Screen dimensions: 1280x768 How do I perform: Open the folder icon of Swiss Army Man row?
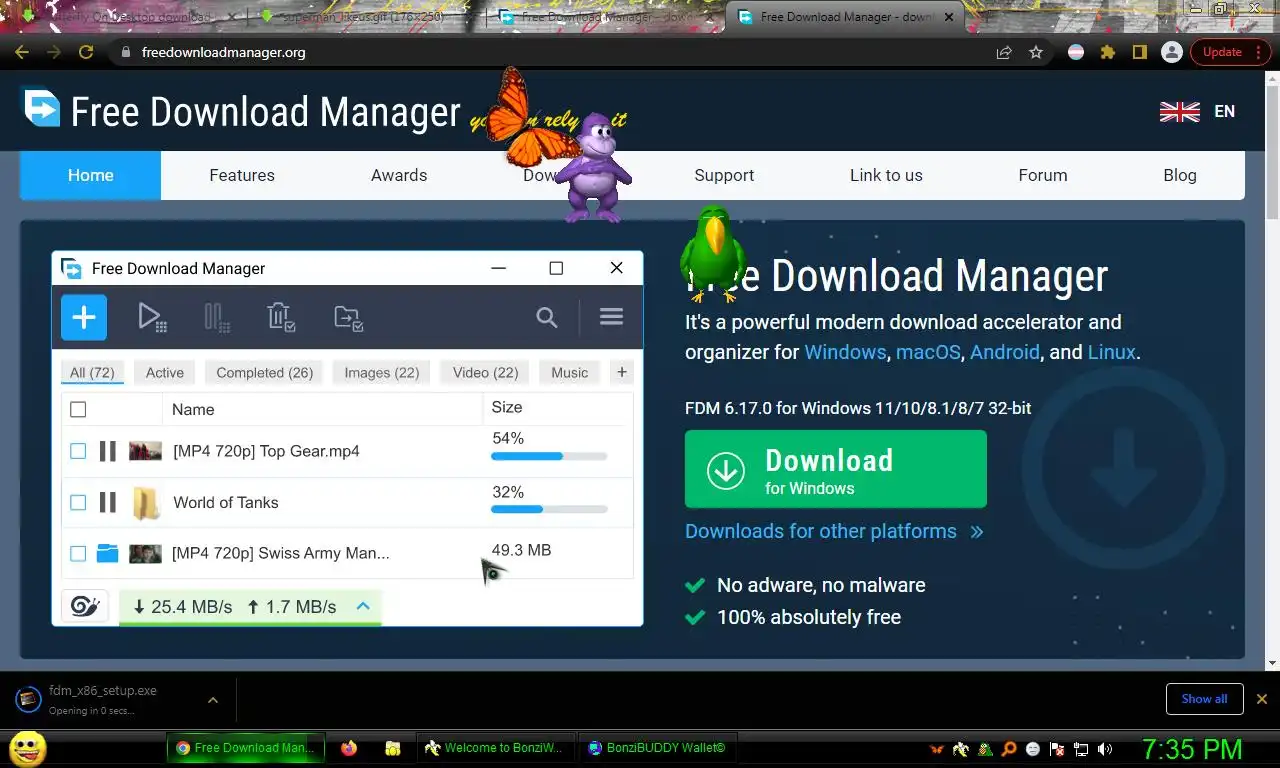pyautogui.click(x=108, y=553)
